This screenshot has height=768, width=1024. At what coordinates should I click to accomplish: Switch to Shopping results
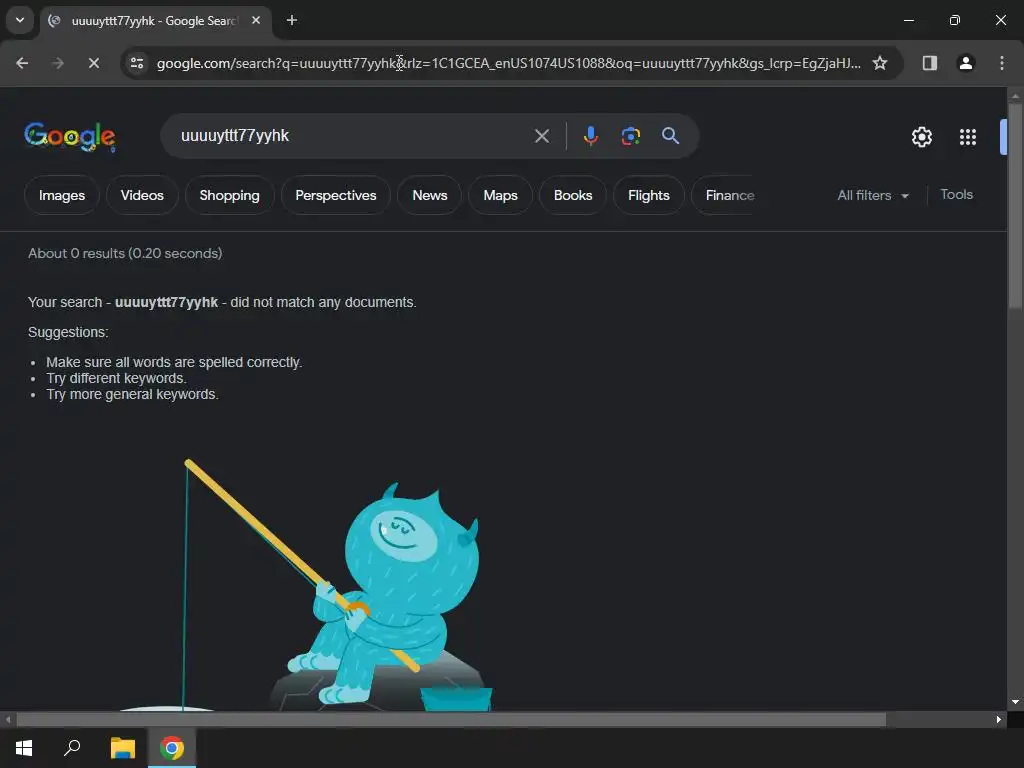tap(229, 195)
